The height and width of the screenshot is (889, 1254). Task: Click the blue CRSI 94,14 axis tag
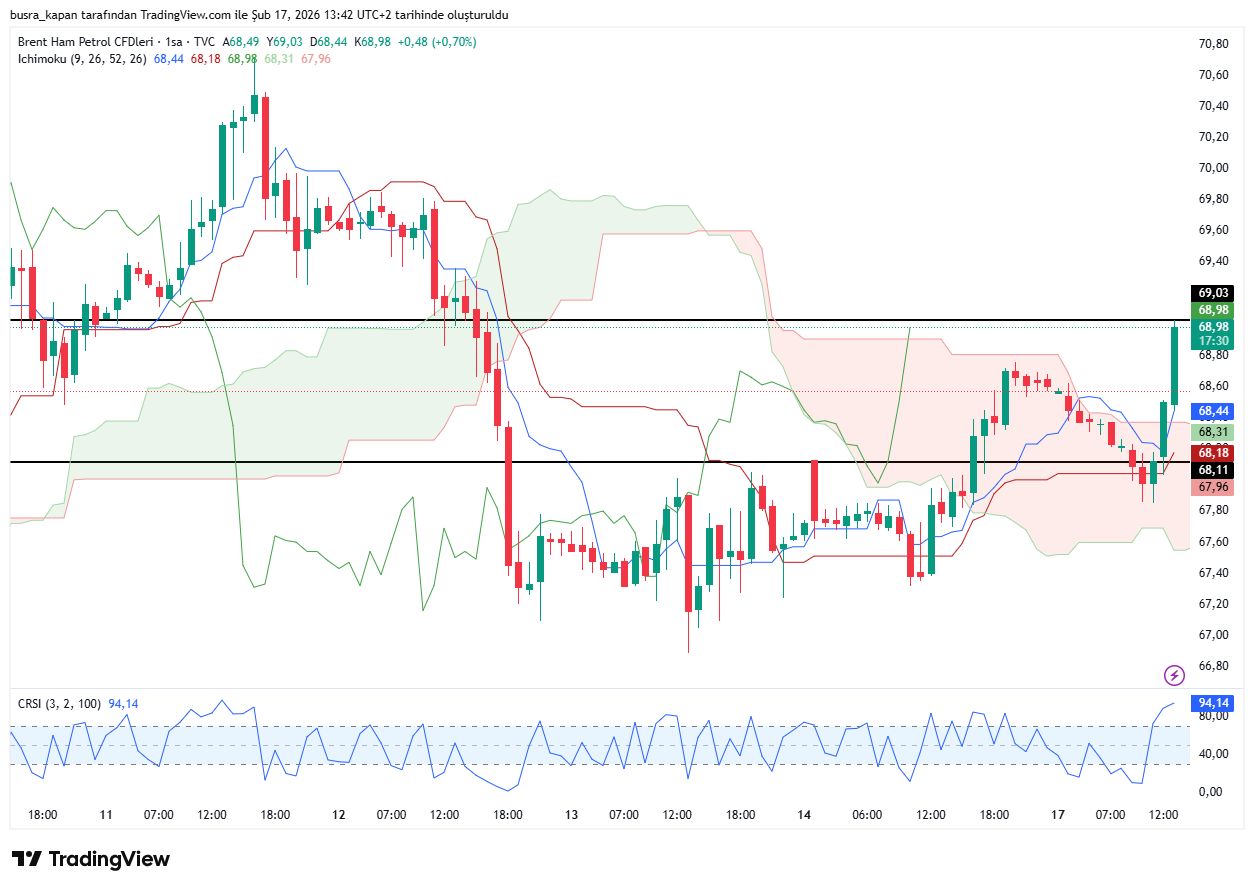1213,703
